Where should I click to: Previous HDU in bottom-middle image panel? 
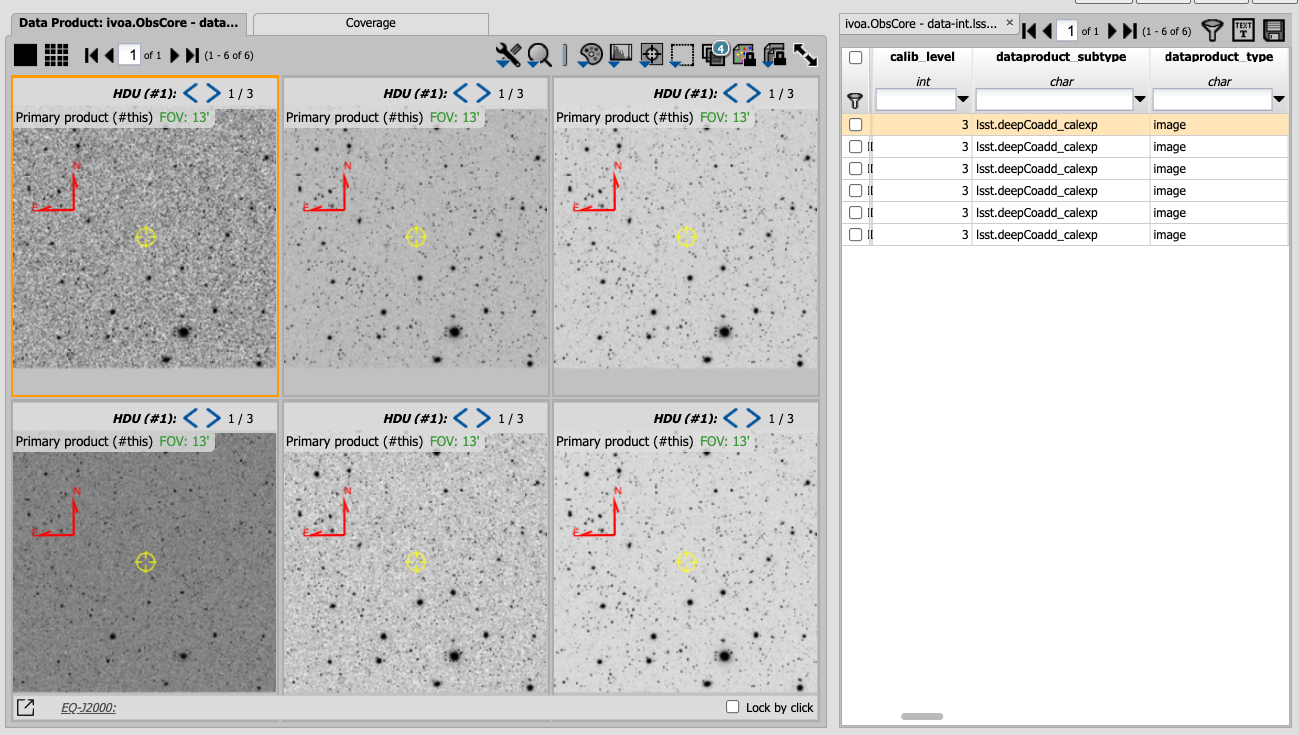point(460,418)
